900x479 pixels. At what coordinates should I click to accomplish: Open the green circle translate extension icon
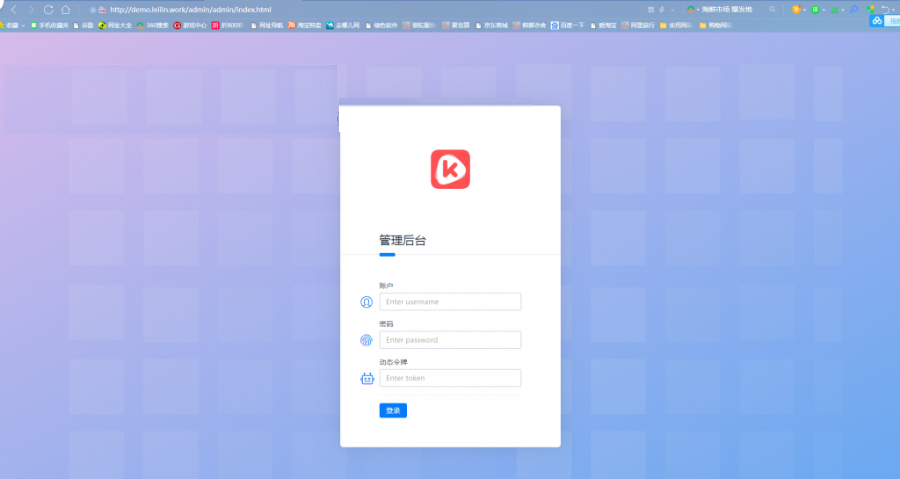point(815,10)
